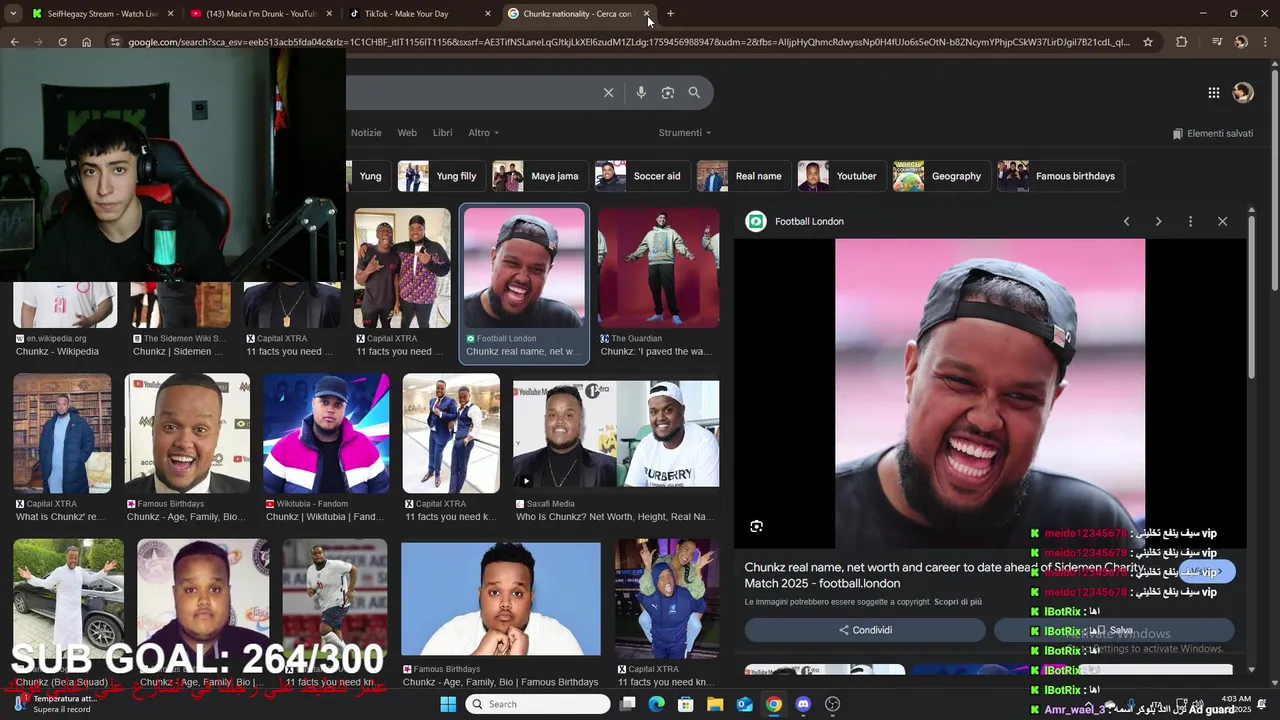Clear the Google search box
Screen dimensions: 1280x720
608,92
